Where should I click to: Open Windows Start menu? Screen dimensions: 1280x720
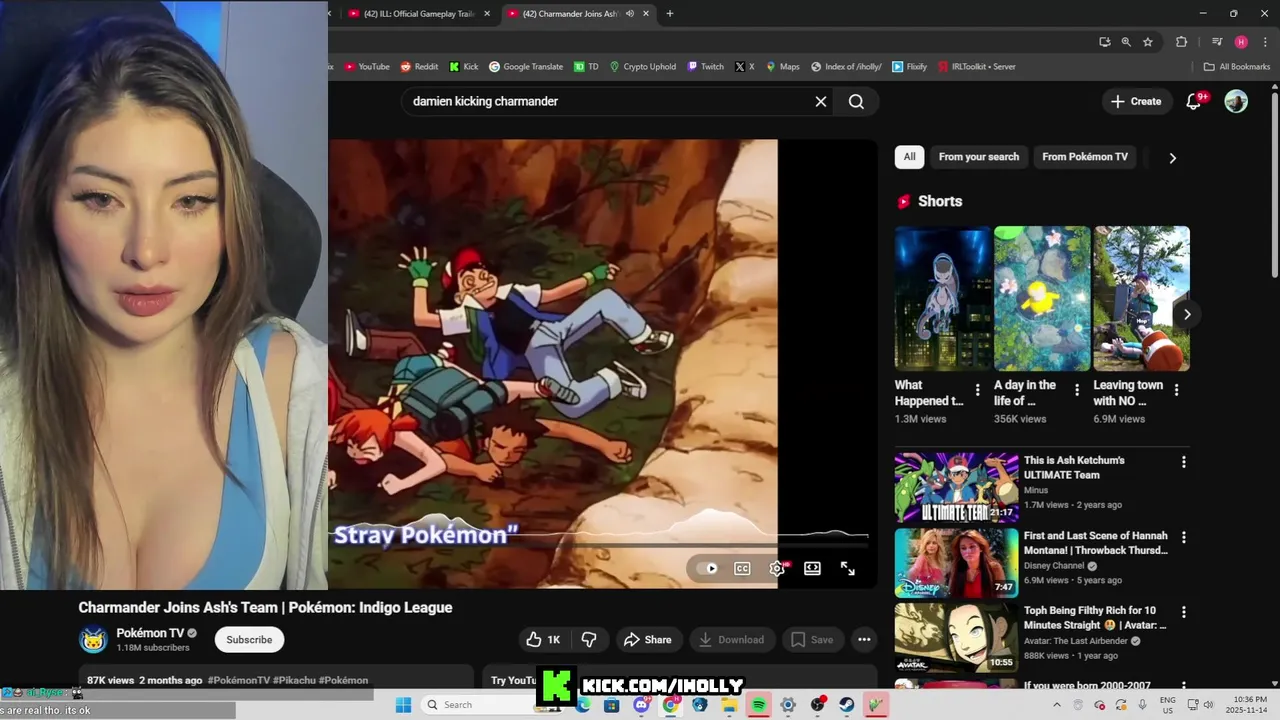click(x=403, y=705)
